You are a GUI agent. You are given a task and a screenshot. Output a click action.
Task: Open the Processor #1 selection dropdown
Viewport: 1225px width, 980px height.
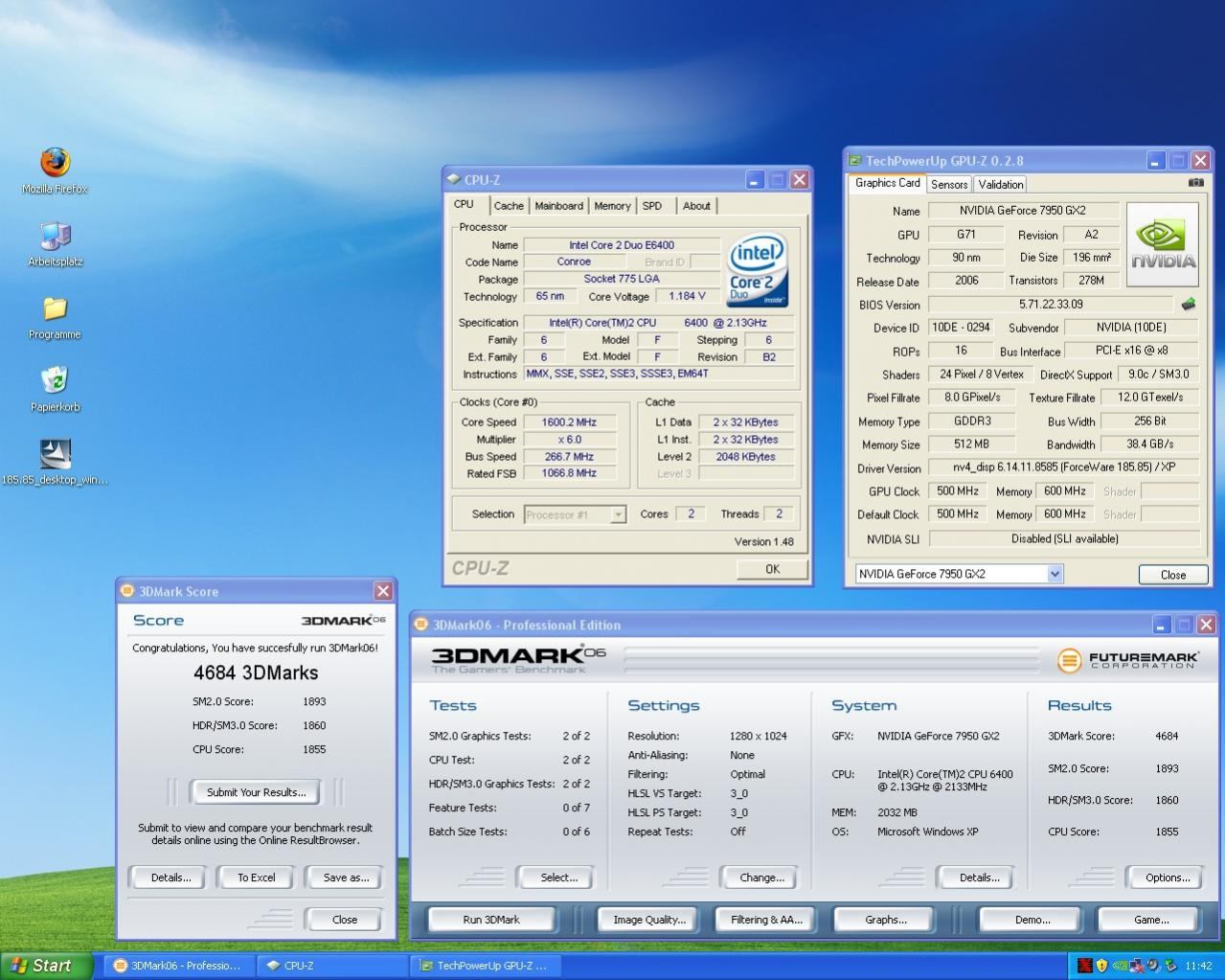click(x=618, y=514)
